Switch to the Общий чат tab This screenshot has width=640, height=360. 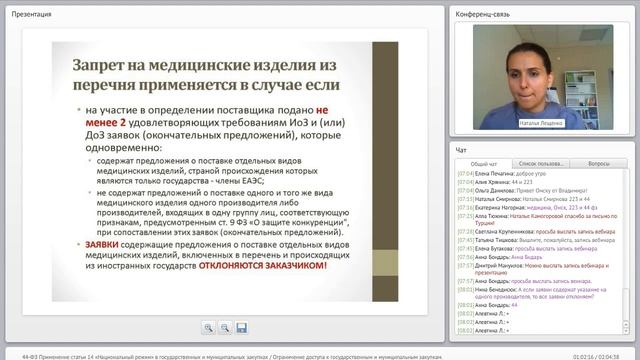click(x=484, y=164)
